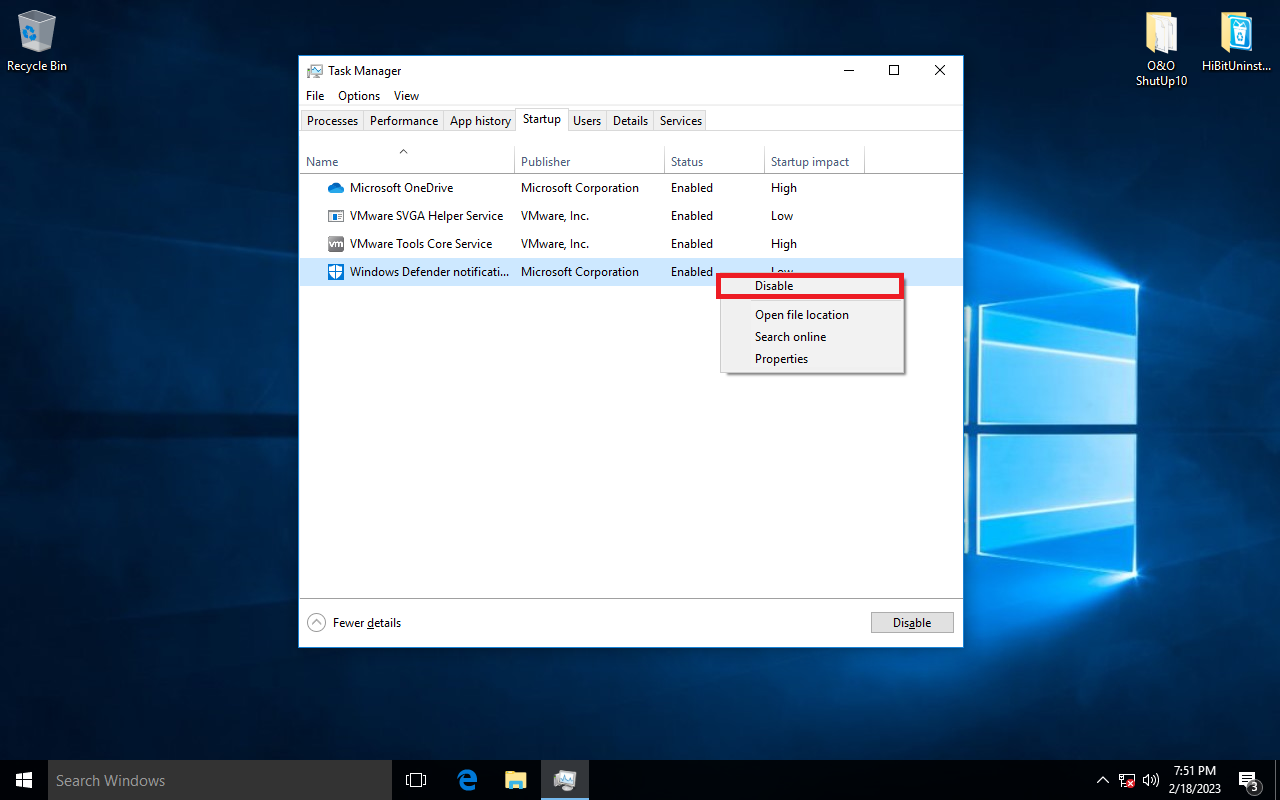Minimize the Task Manager window
1280x800 pixels.
click(848, 70)
